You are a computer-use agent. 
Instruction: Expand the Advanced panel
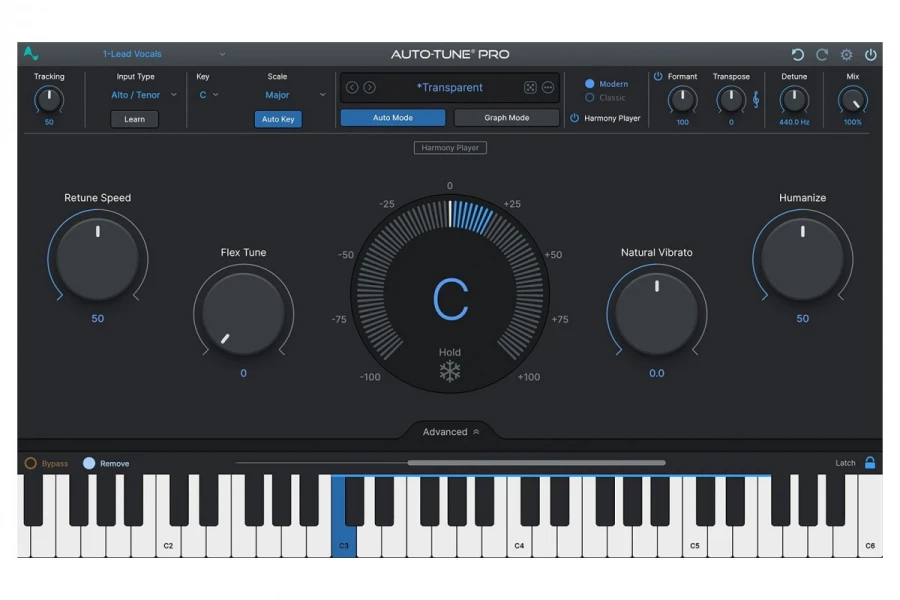(x=451, y=432)
